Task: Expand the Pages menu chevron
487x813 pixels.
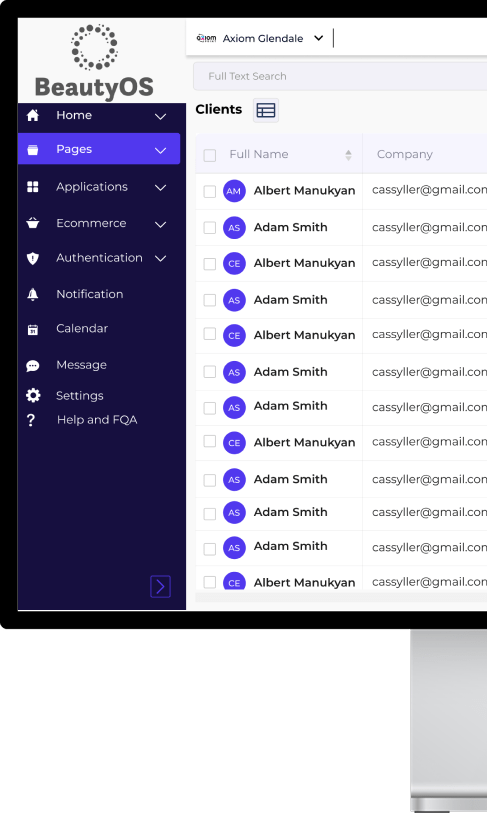Action: point(161,150)
